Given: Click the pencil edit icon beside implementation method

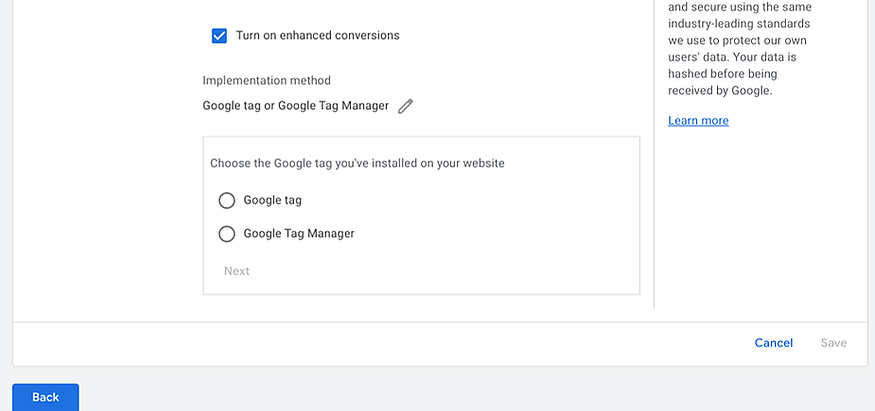Looking at the screenshot, I should point(405,106).
